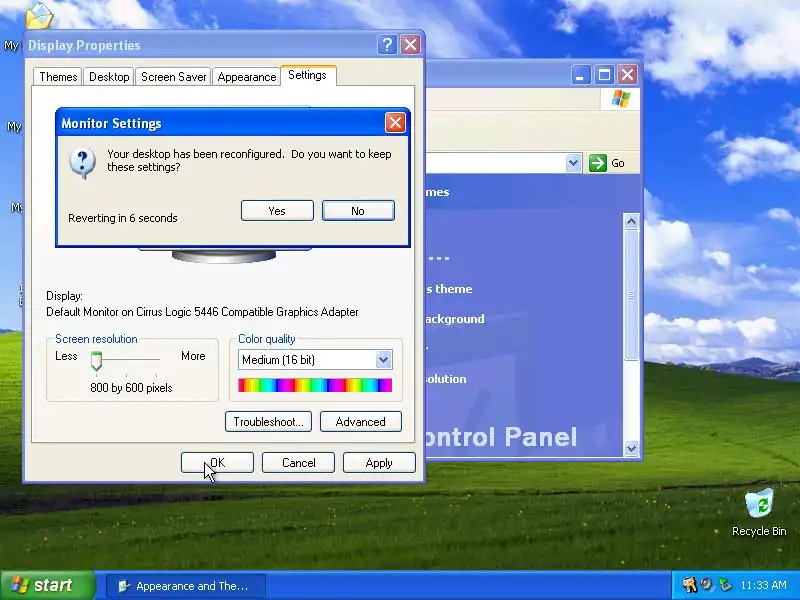The height and width of the screenshot is (600, 800).
Task: Open Advanced display settings
Action: pyautogui.click(x=361, y=422)
